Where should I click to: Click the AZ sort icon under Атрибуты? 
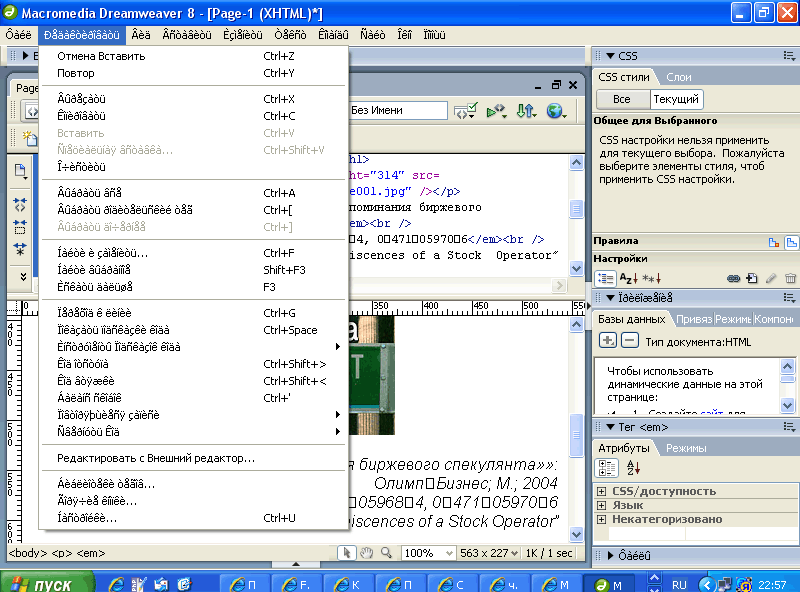633,468
